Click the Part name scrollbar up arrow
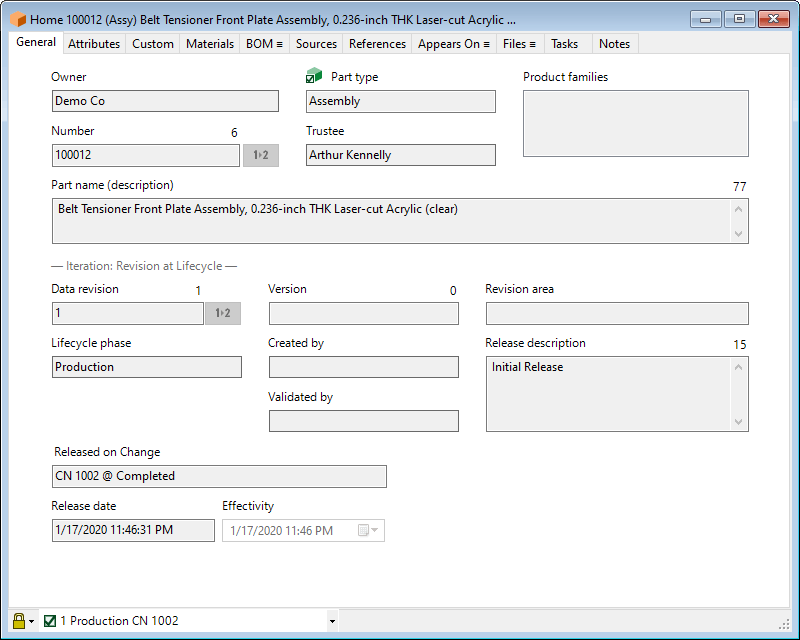 click(738, 209)
